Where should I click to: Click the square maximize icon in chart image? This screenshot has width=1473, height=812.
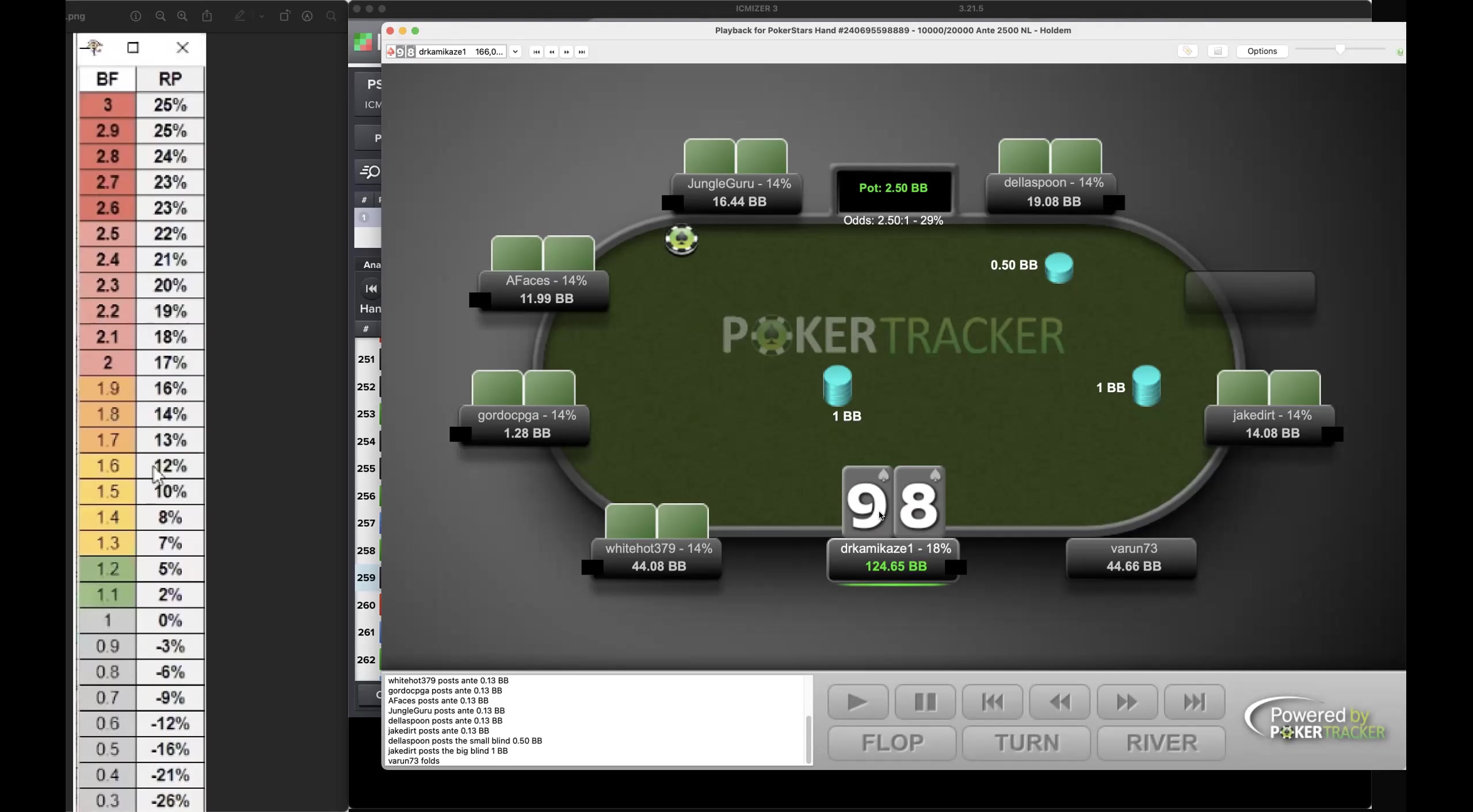point(133,48)
